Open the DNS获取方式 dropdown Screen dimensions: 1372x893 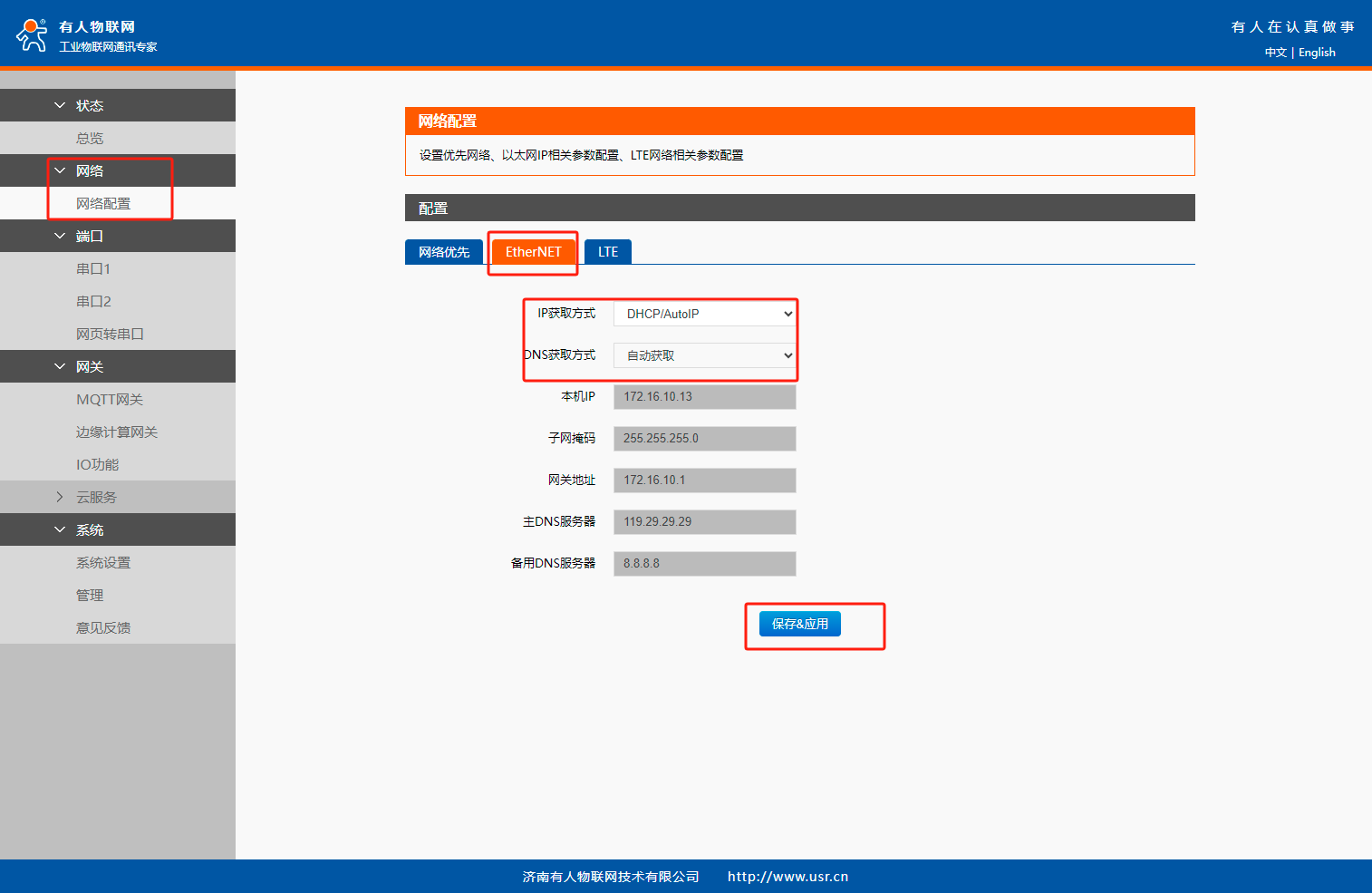[704, 355]
